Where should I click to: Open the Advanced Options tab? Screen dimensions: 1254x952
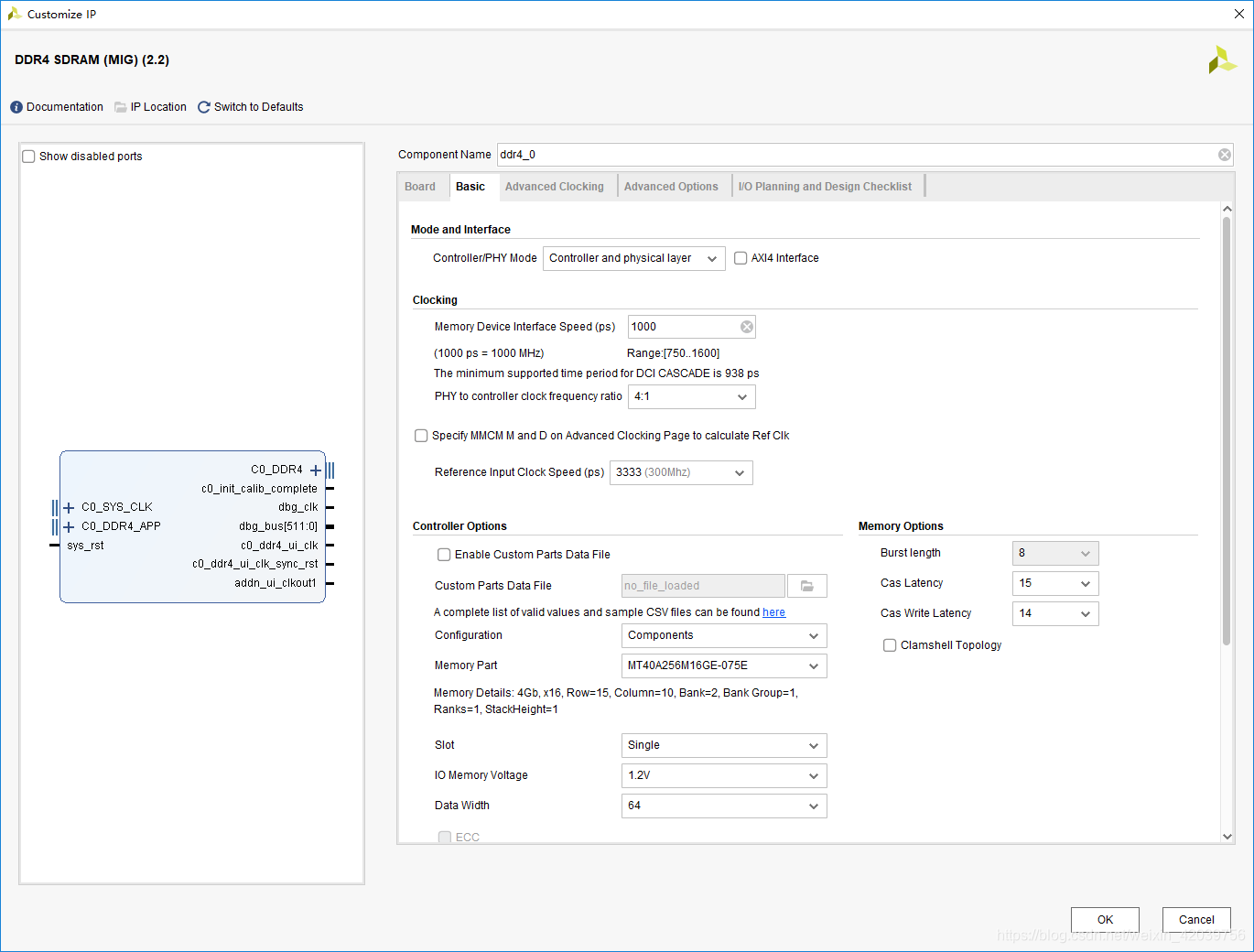671,187
